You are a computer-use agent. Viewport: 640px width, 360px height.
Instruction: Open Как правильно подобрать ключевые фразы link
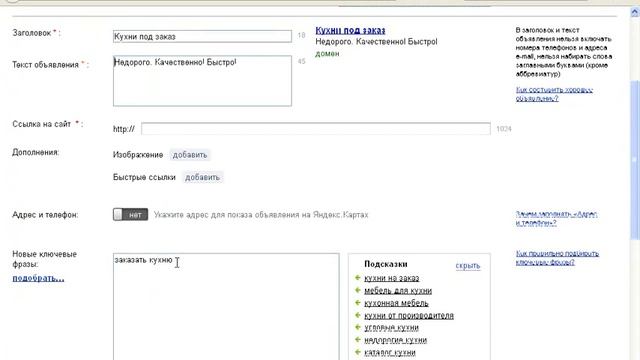pyautogui.click(x=557, y=258)
